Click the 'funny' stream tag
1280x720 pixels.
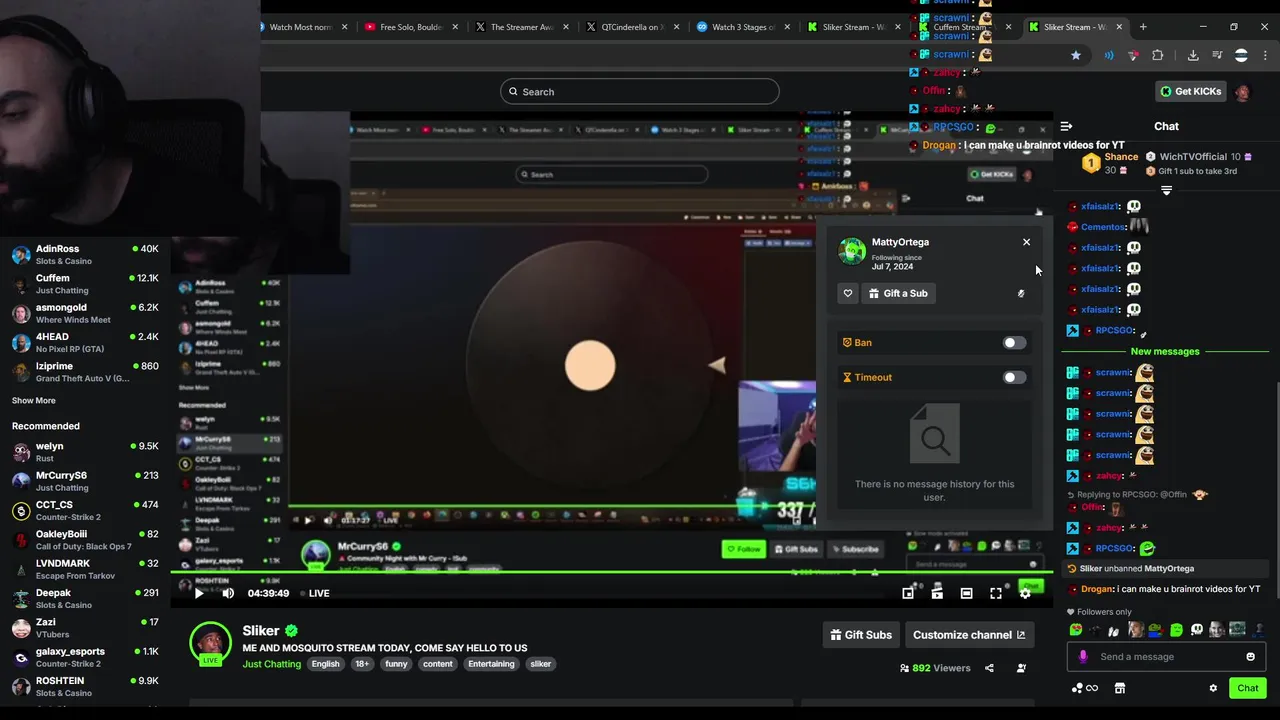point(396,664)
